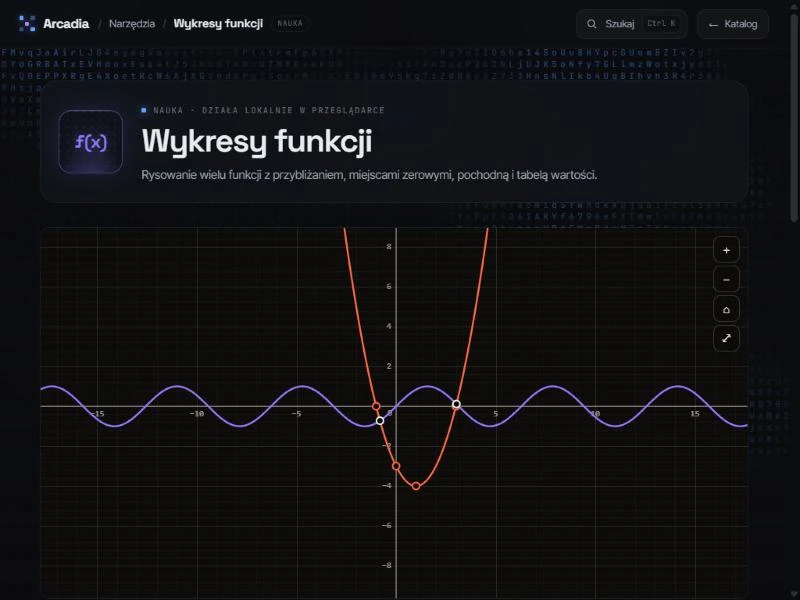Click the y-axis label -6
Screen dimensions: 800x600
(387, 526)
